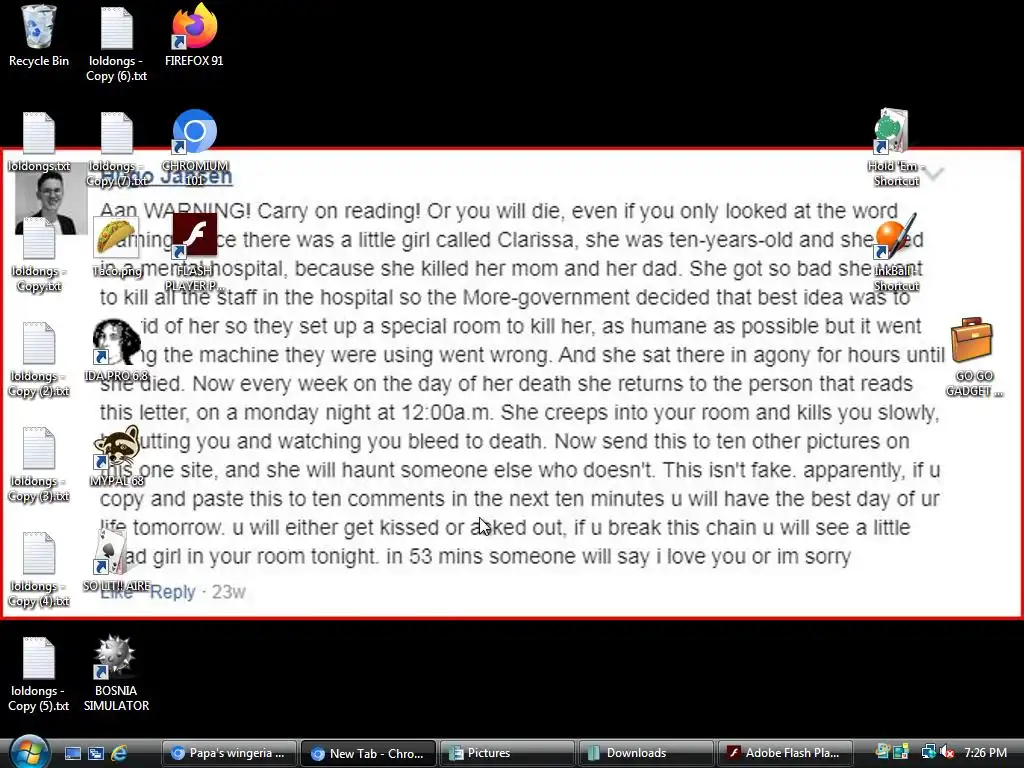Click the Reply link under the comment
This screenshot has width=1024, height=768.
pyautogui.click(x=172, y=592)
